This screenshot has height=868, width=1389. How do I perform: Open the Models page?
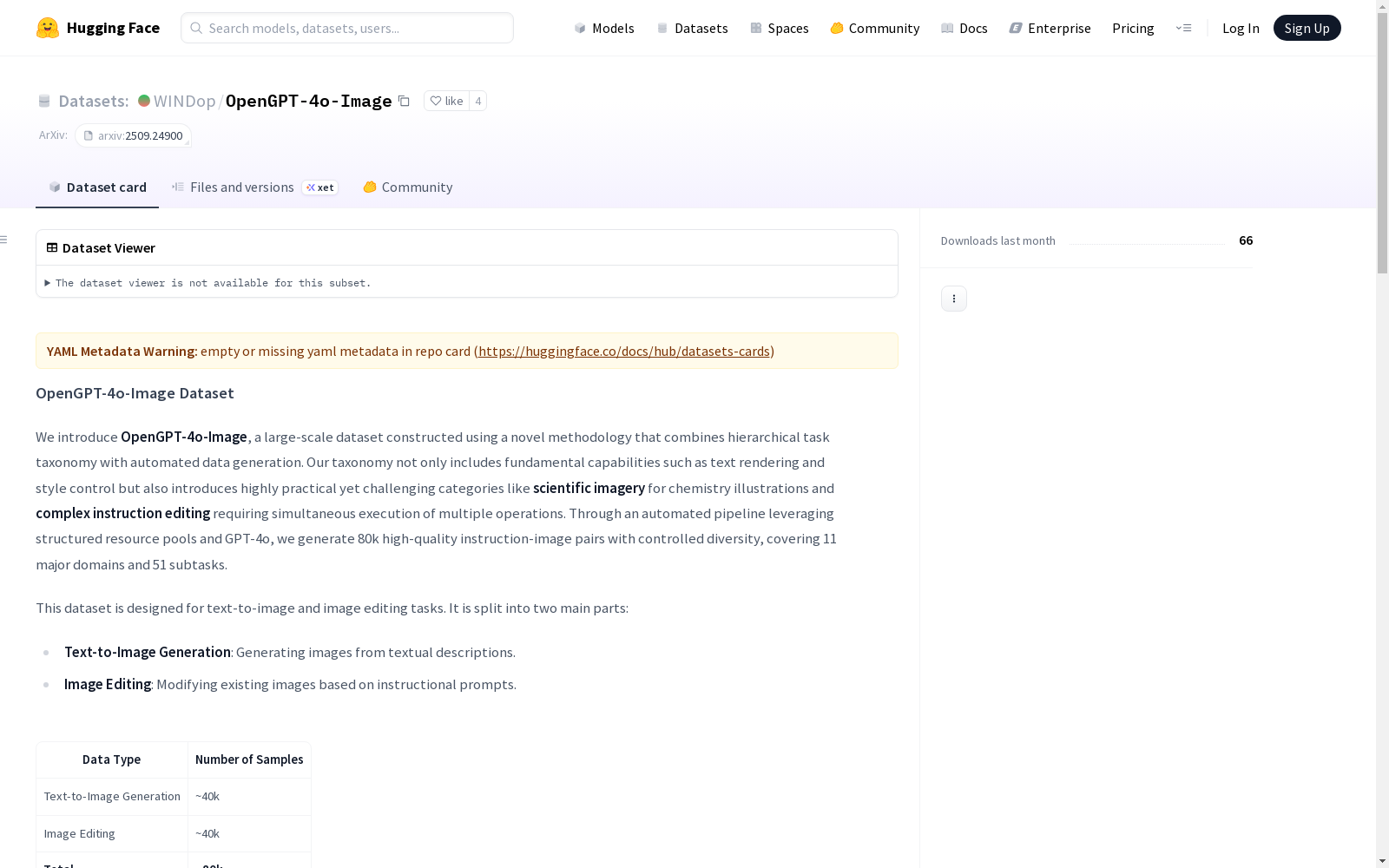(x=604, y=28)
